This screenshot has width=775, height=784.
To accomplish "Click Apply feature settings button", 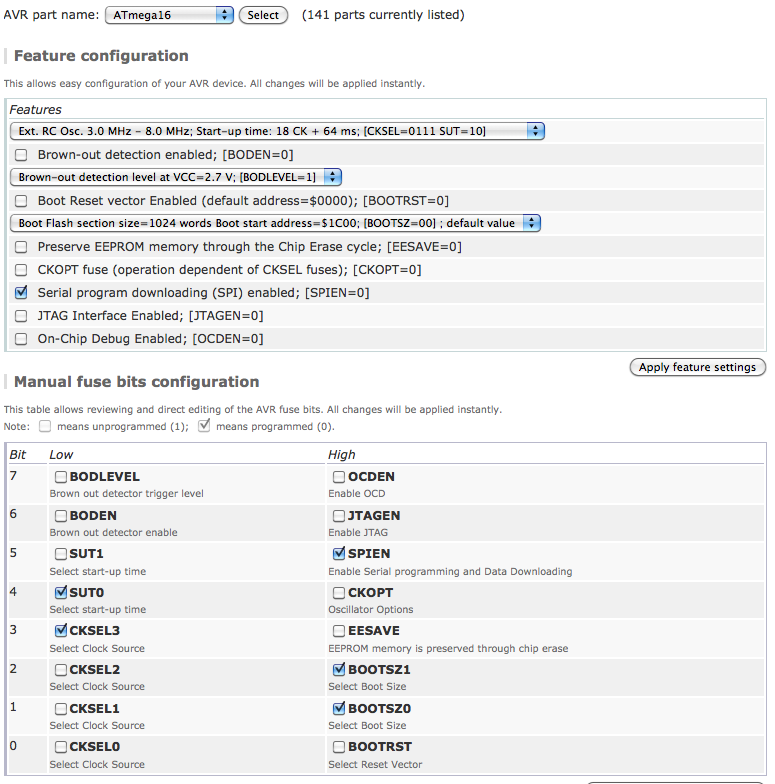I will pos(697,367).
